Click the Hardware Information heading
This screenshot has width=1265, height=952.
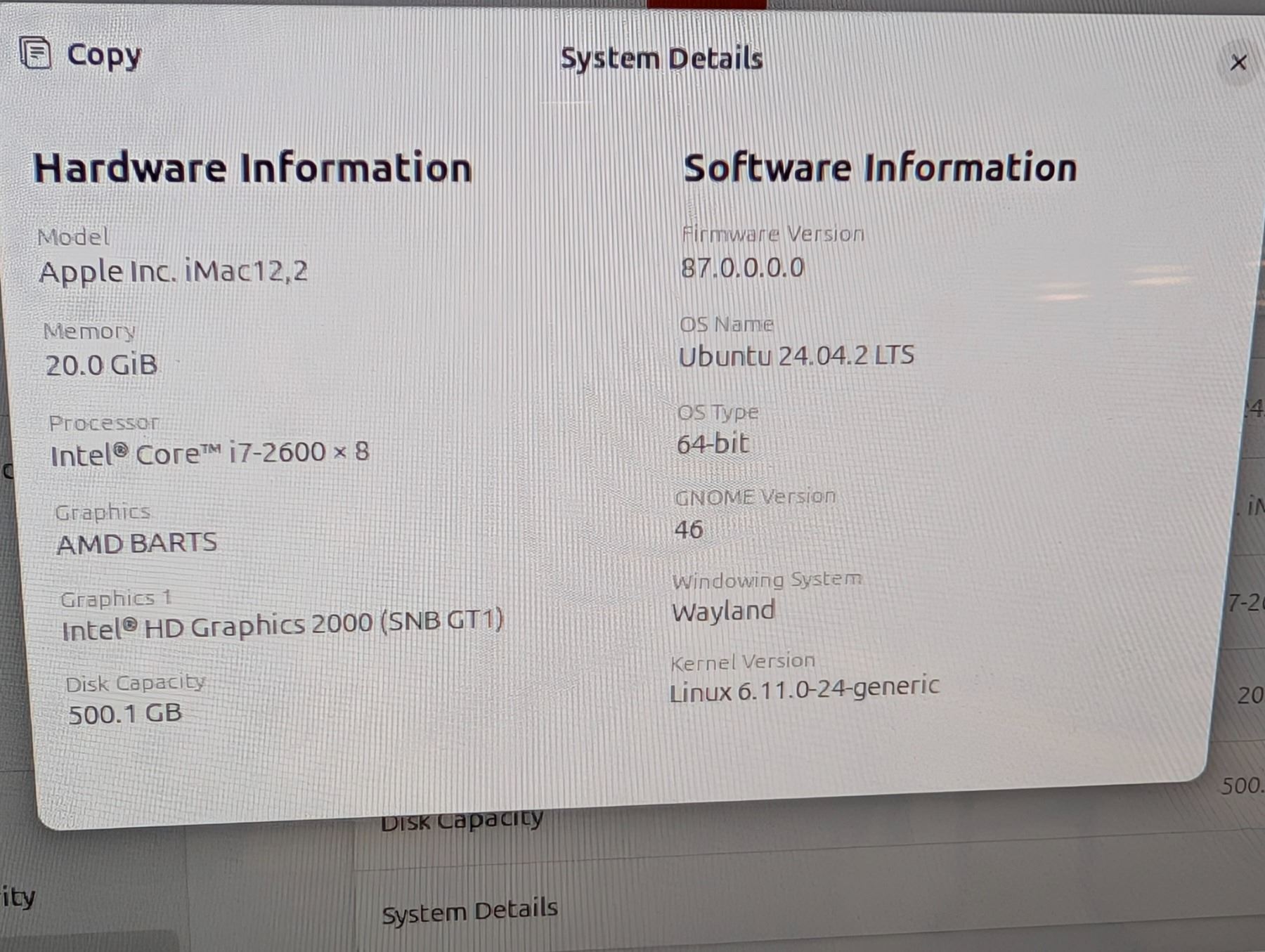(252, 169)
